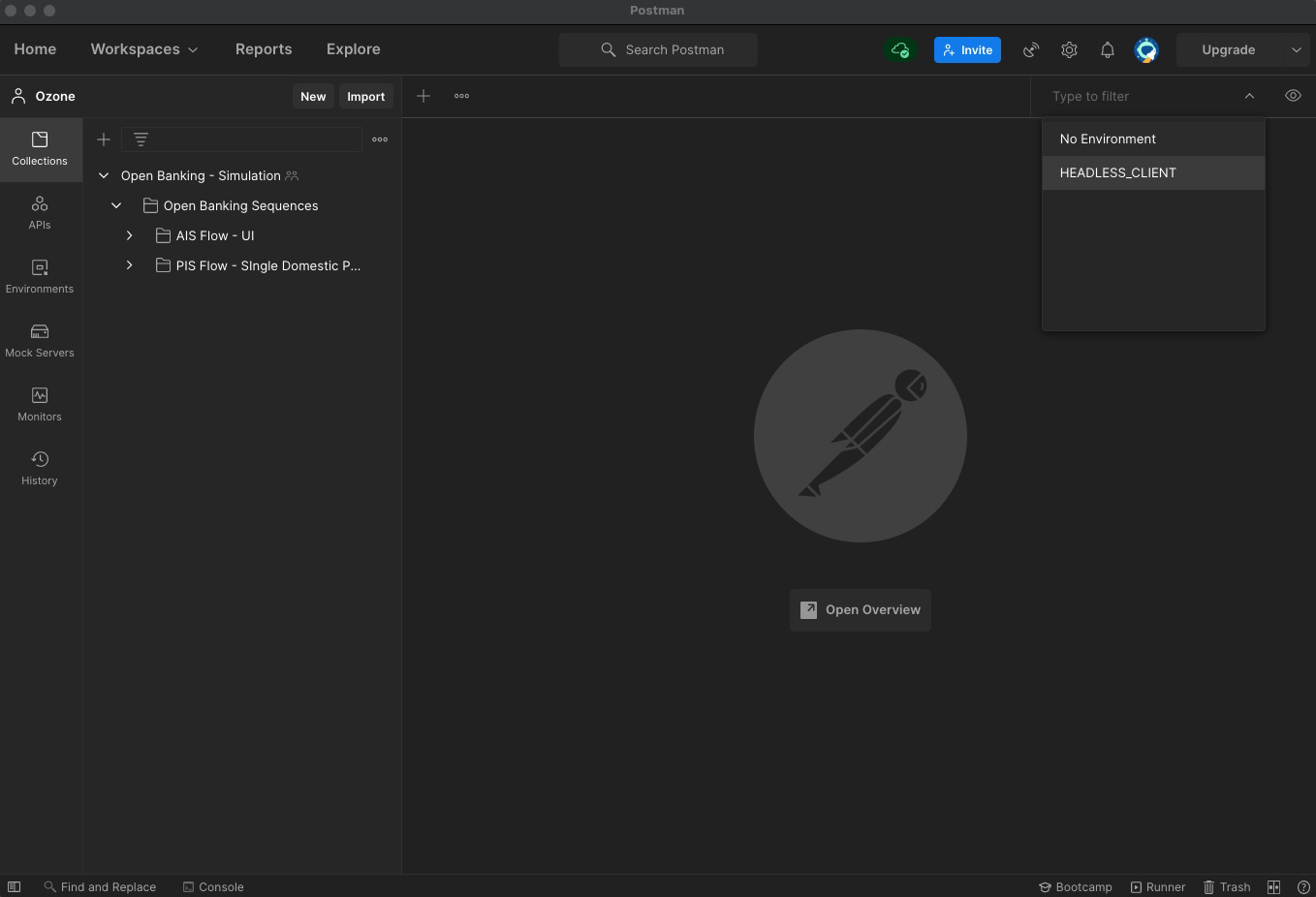The width and height of the screenshot is (1316, 897).
Task: Open the APIs sidebar panel
Action: 40,213
